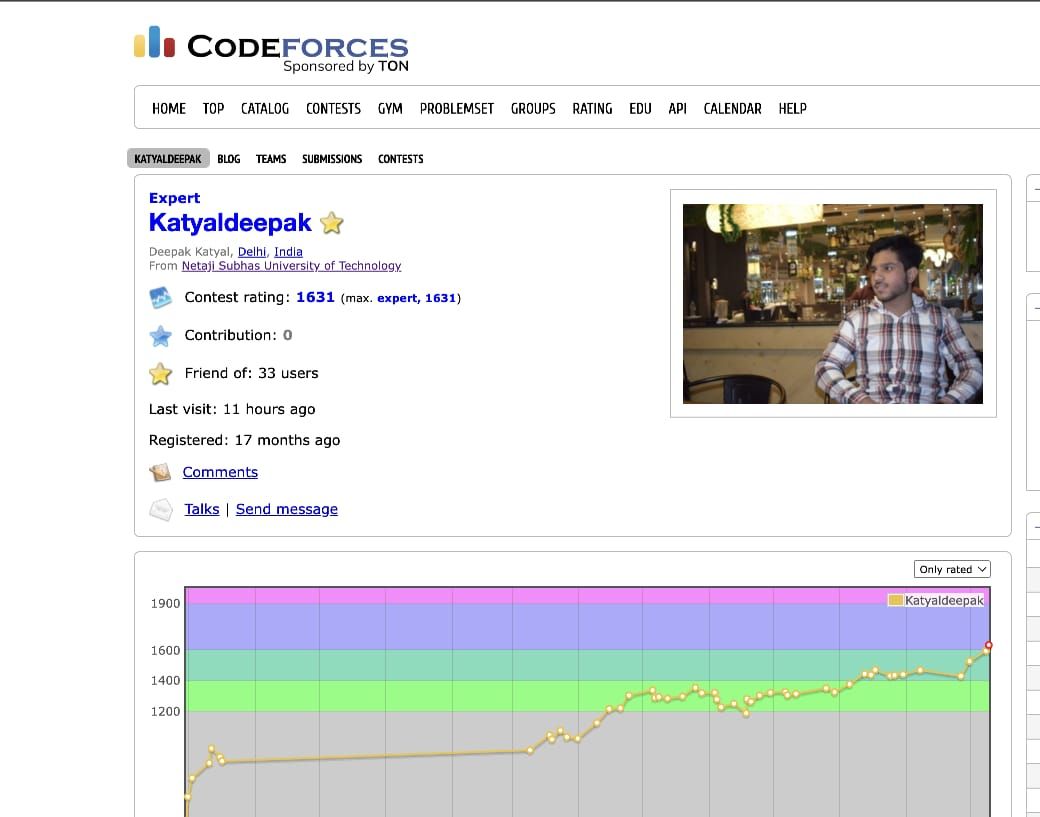Click the yellow Friend of star icon

click(x=160, y=374)
